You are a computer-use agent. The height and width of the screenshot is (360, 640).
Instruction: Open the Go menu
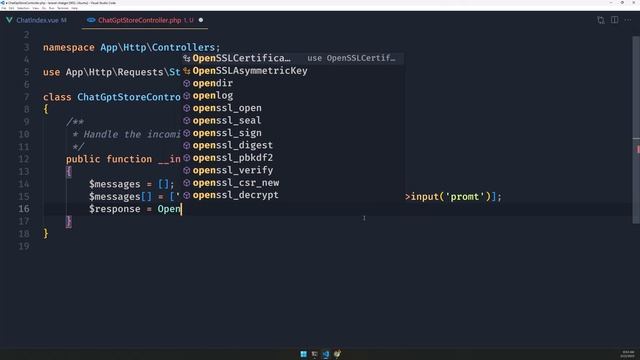point(44,8)
